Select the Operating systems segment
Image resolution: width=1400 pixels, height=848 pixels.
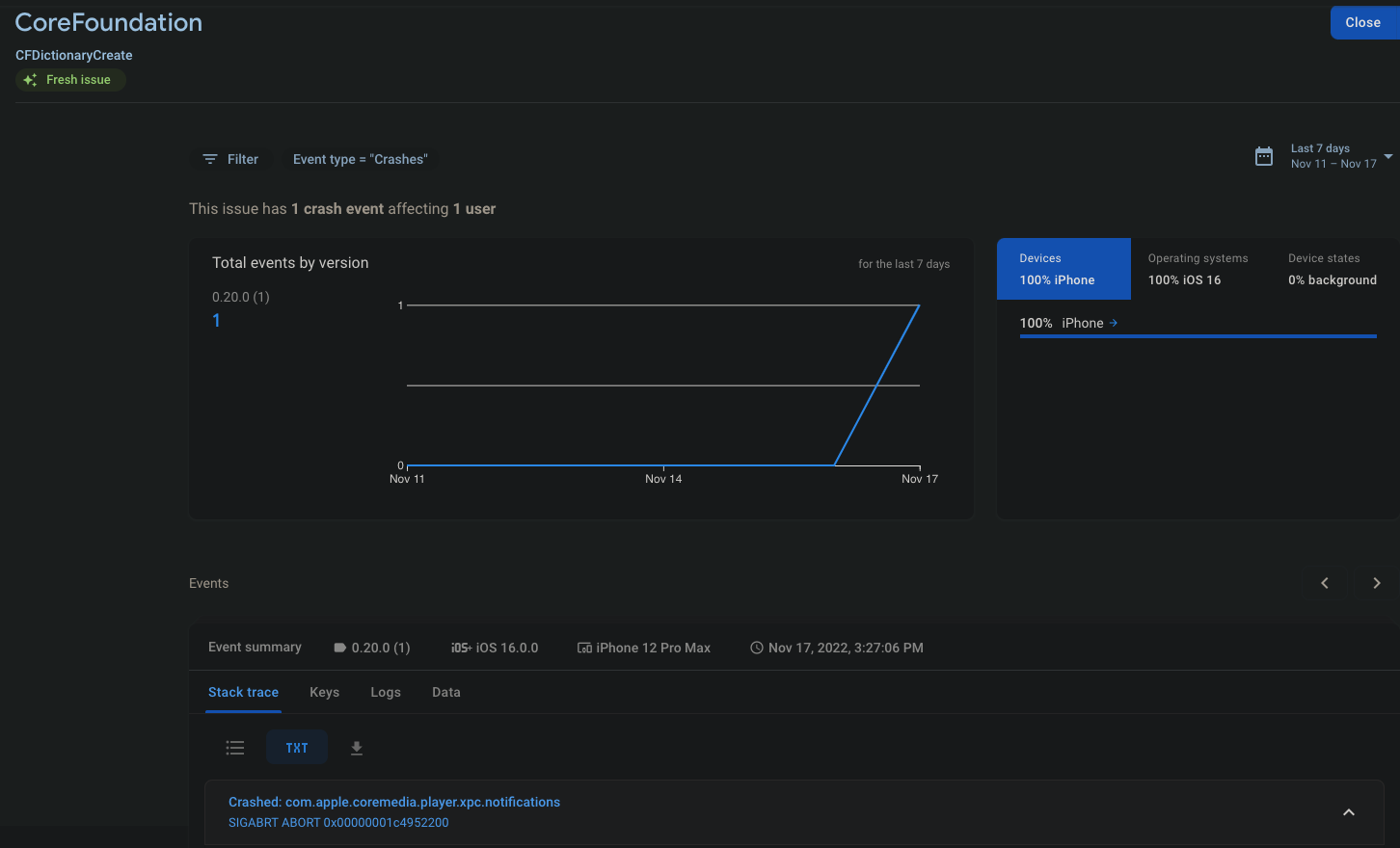[1197, 269]
